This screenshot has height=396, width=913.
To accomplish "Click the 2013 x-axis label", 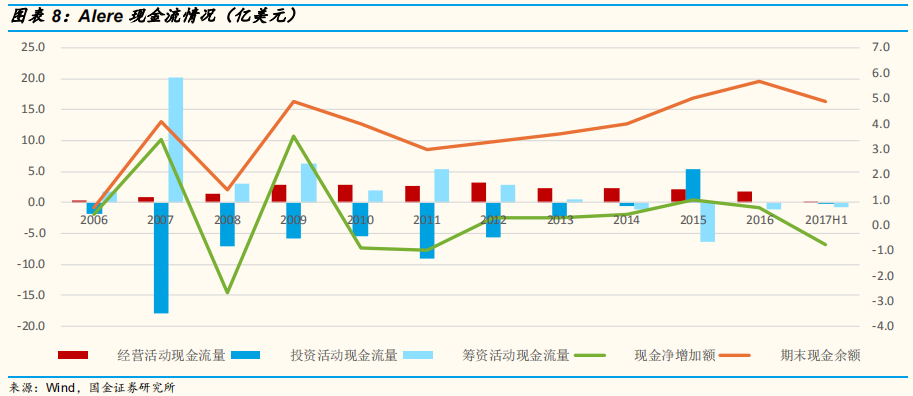I will [560, 220].
